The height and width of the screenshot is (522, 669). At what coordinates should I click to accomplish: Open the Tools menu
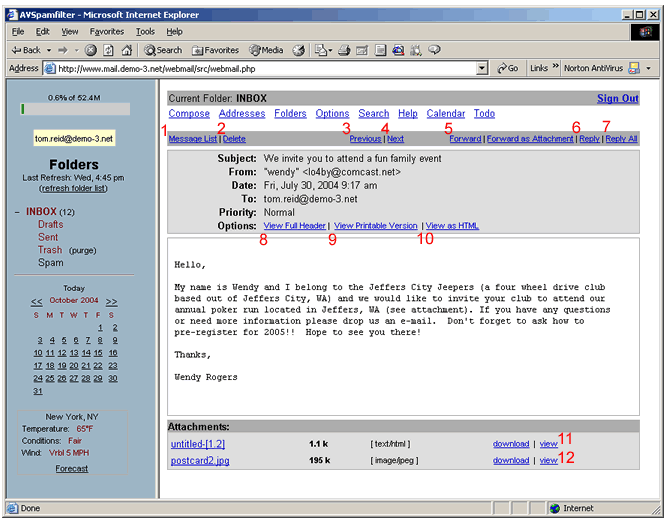tap(146, 32)
